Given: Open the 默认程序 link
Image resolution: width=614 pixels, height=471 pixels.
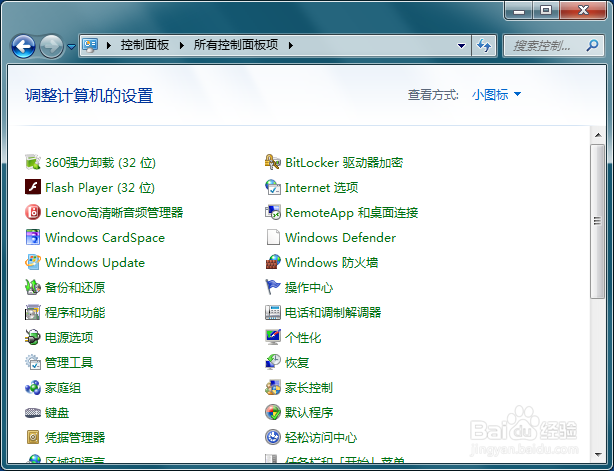Looking at the screenshot, I should (x=309, y=413).
